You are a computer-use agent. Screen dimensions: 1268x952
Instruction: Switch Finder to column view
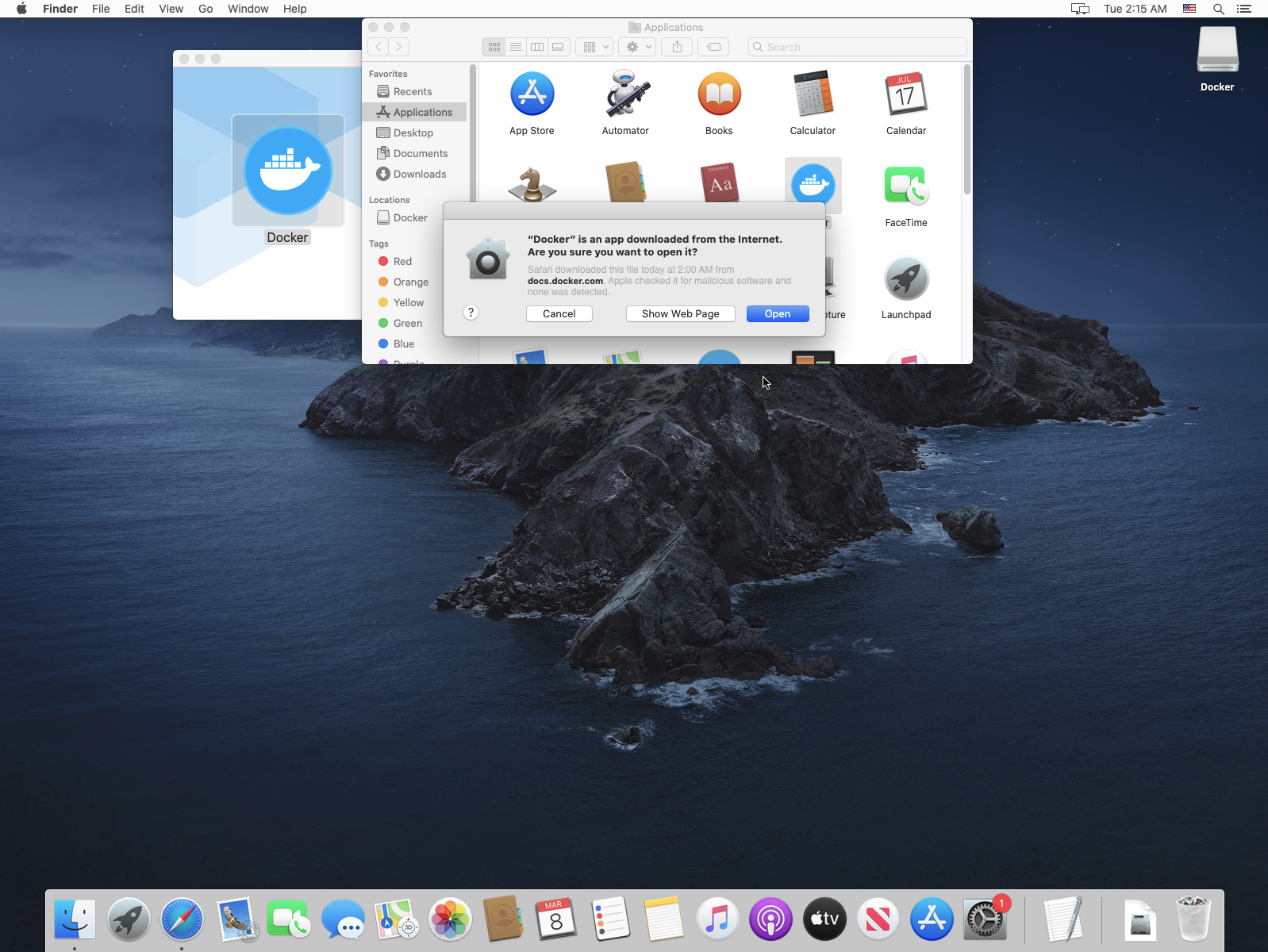coord(537,47)
